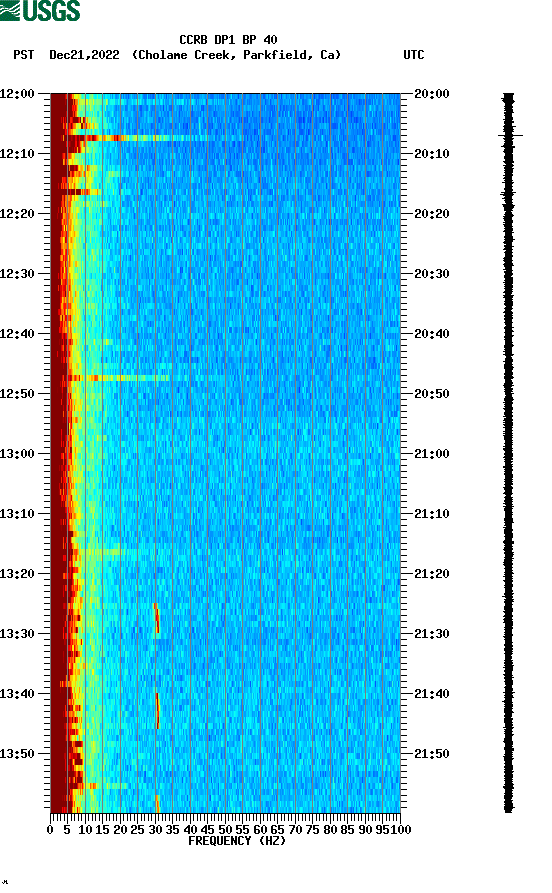Click the "FREQUENCY (HZ)" axis title
The height and width of the screenshot is (893, 552).
[x=236, y=841]
